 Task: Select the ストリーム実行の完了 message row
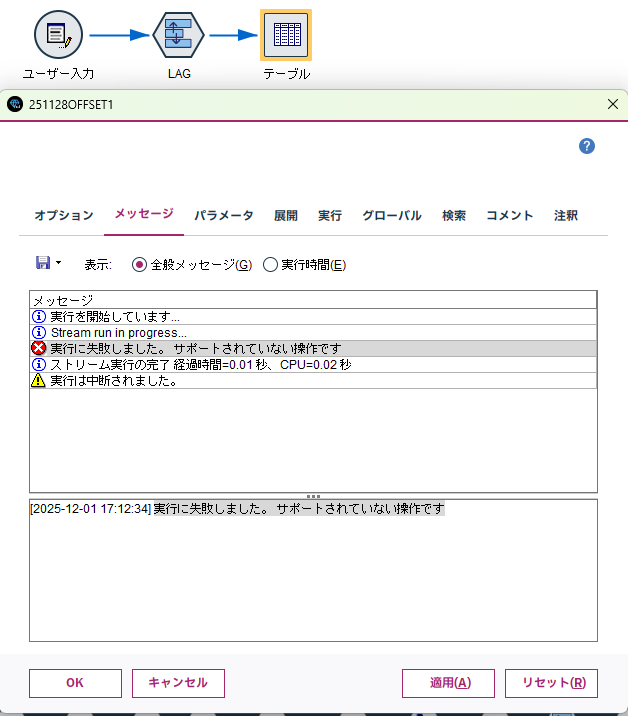point(313,364)
